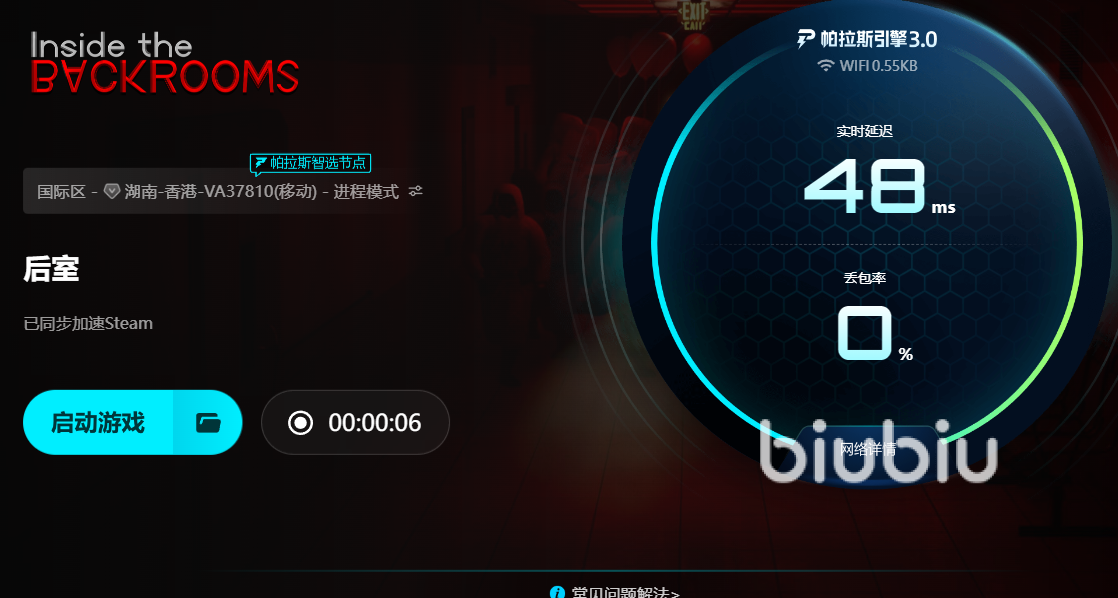Click the stop-acceleration circle icon

pos(300,423)
